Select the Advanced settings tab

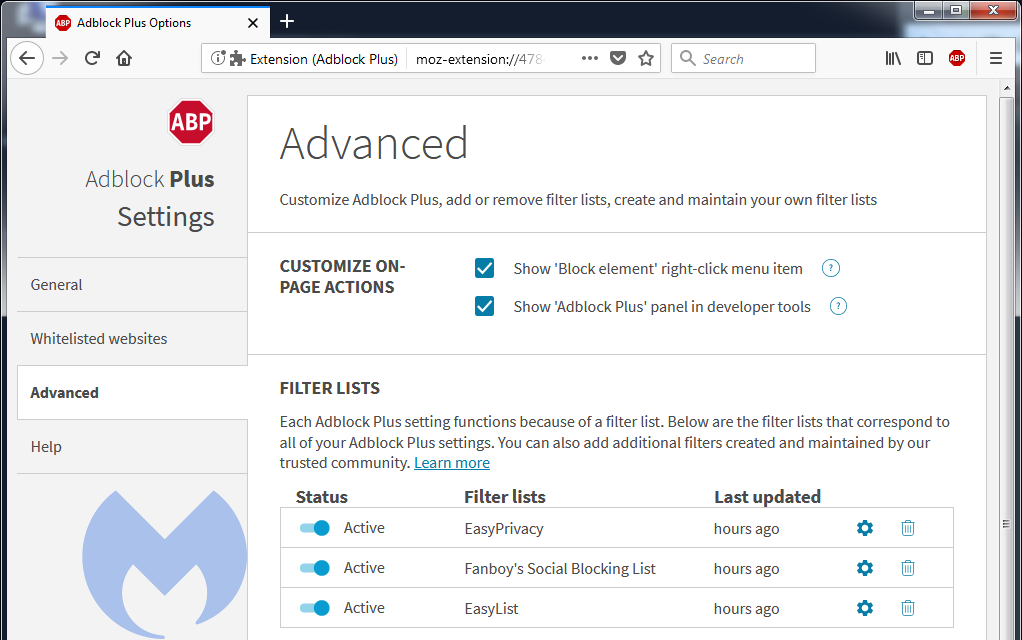pyautogui.click(x=132, y=393)
